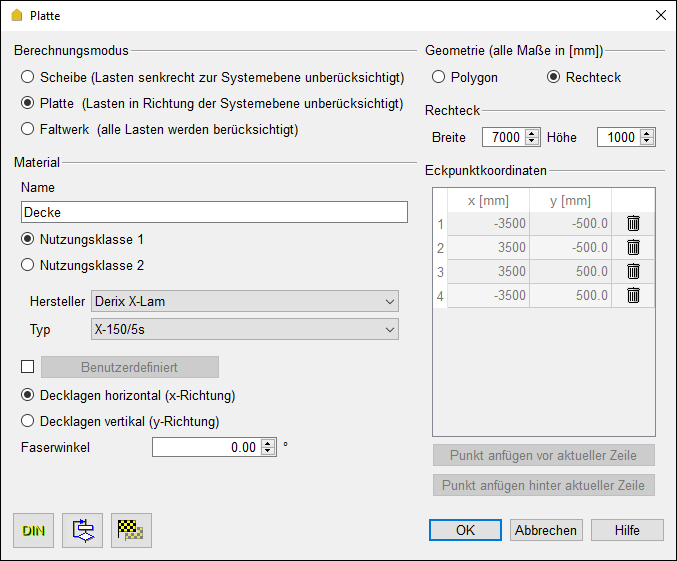
Task: Click the Faserwinkel spinner arrows
Action: [x=267, y=447]
